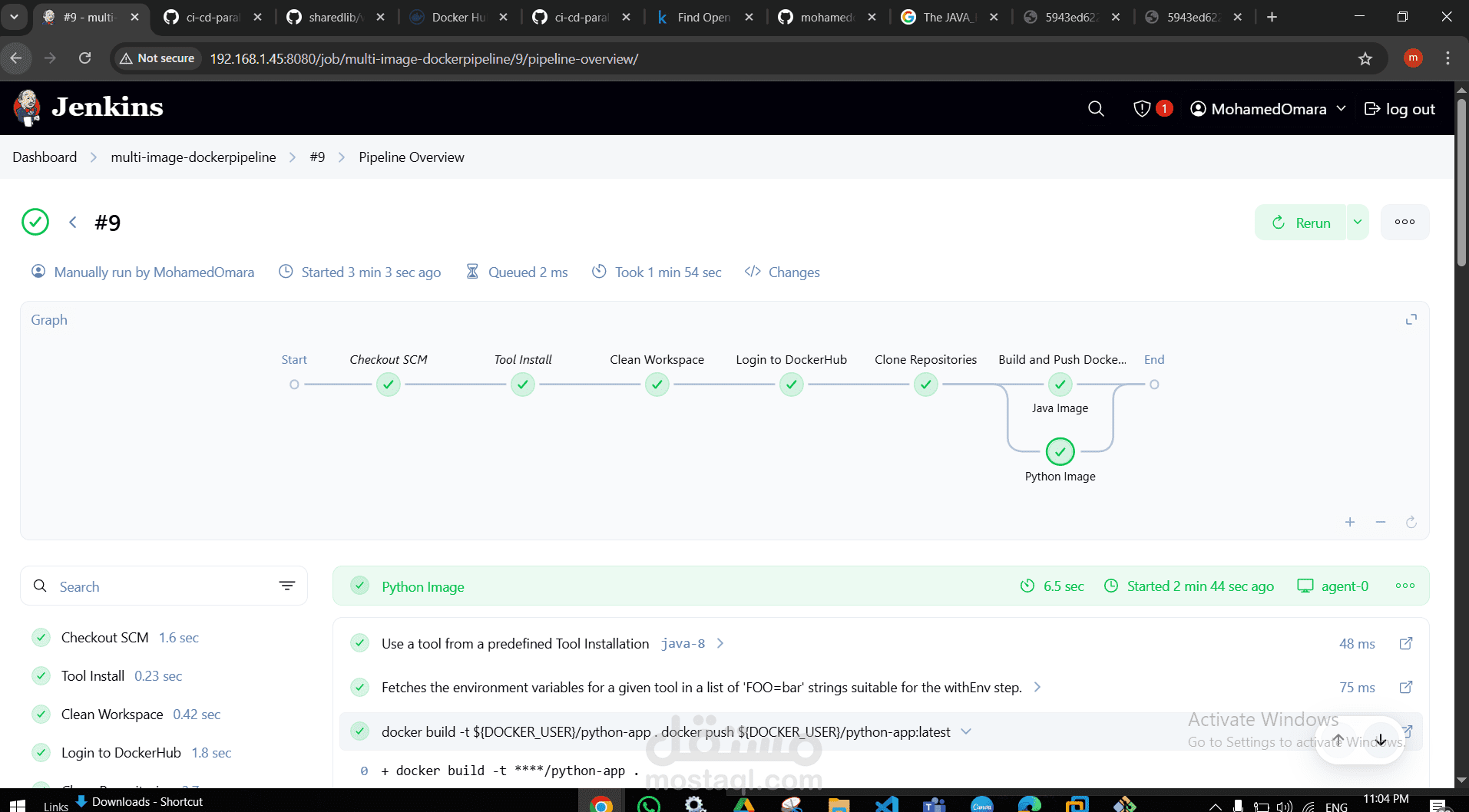The width and height of the screenshot is (1469, 812).
Task: Switch to mohamed GitHub browser tab
Action: (x=827, y=17)
